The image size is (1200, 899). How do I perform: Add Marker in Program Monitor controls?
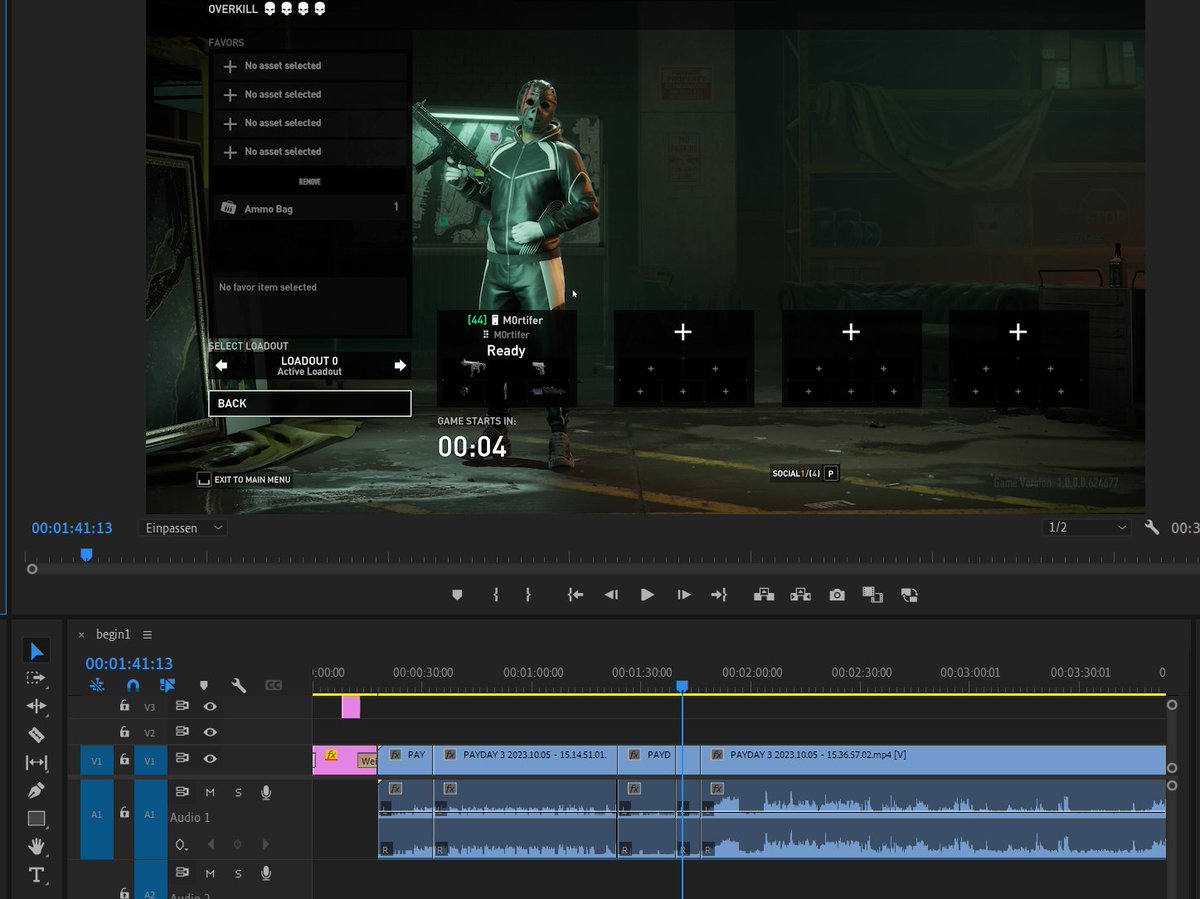click(x=457, y=595)
